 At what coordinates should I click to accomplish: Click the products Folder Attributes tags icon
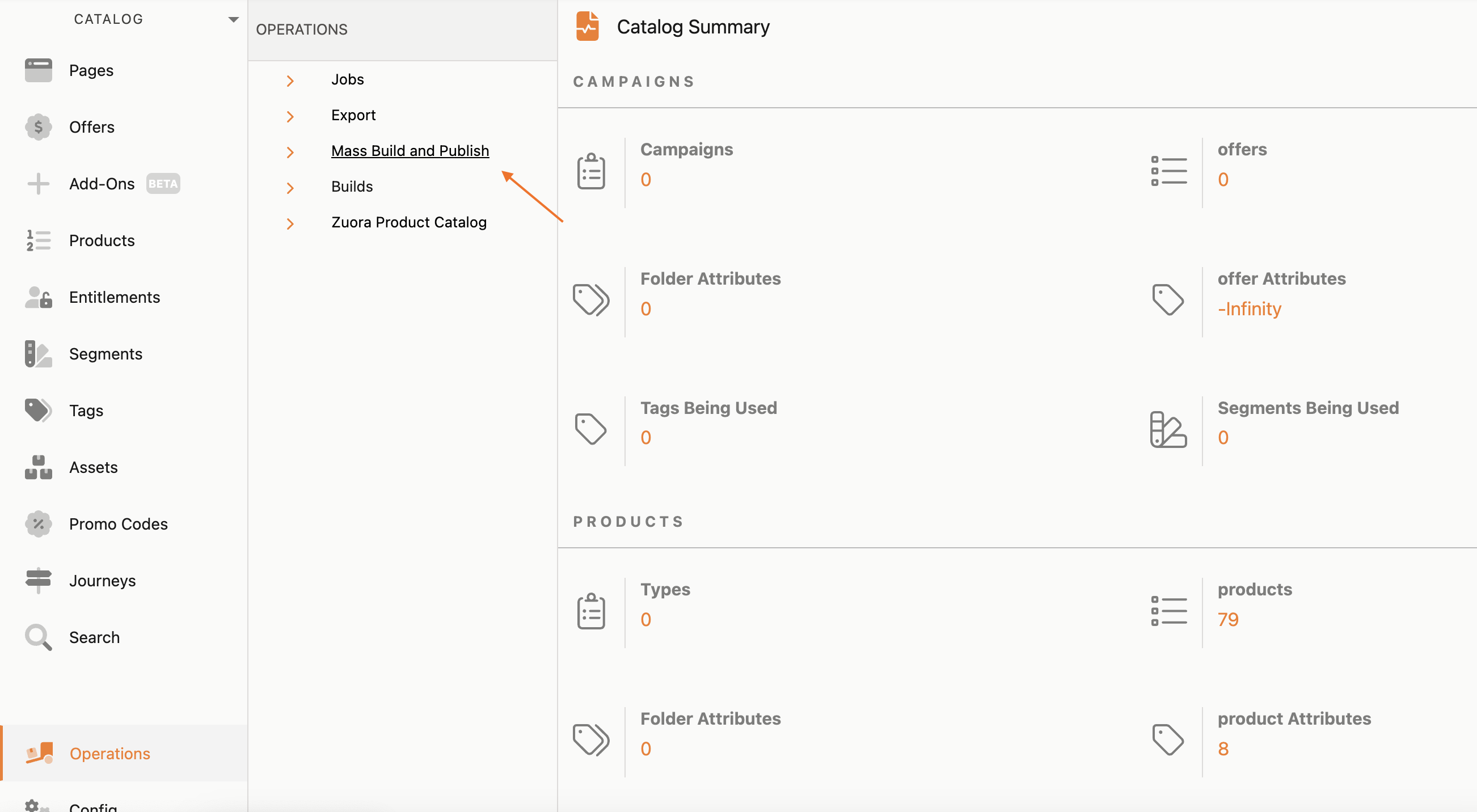coord(591,740)
